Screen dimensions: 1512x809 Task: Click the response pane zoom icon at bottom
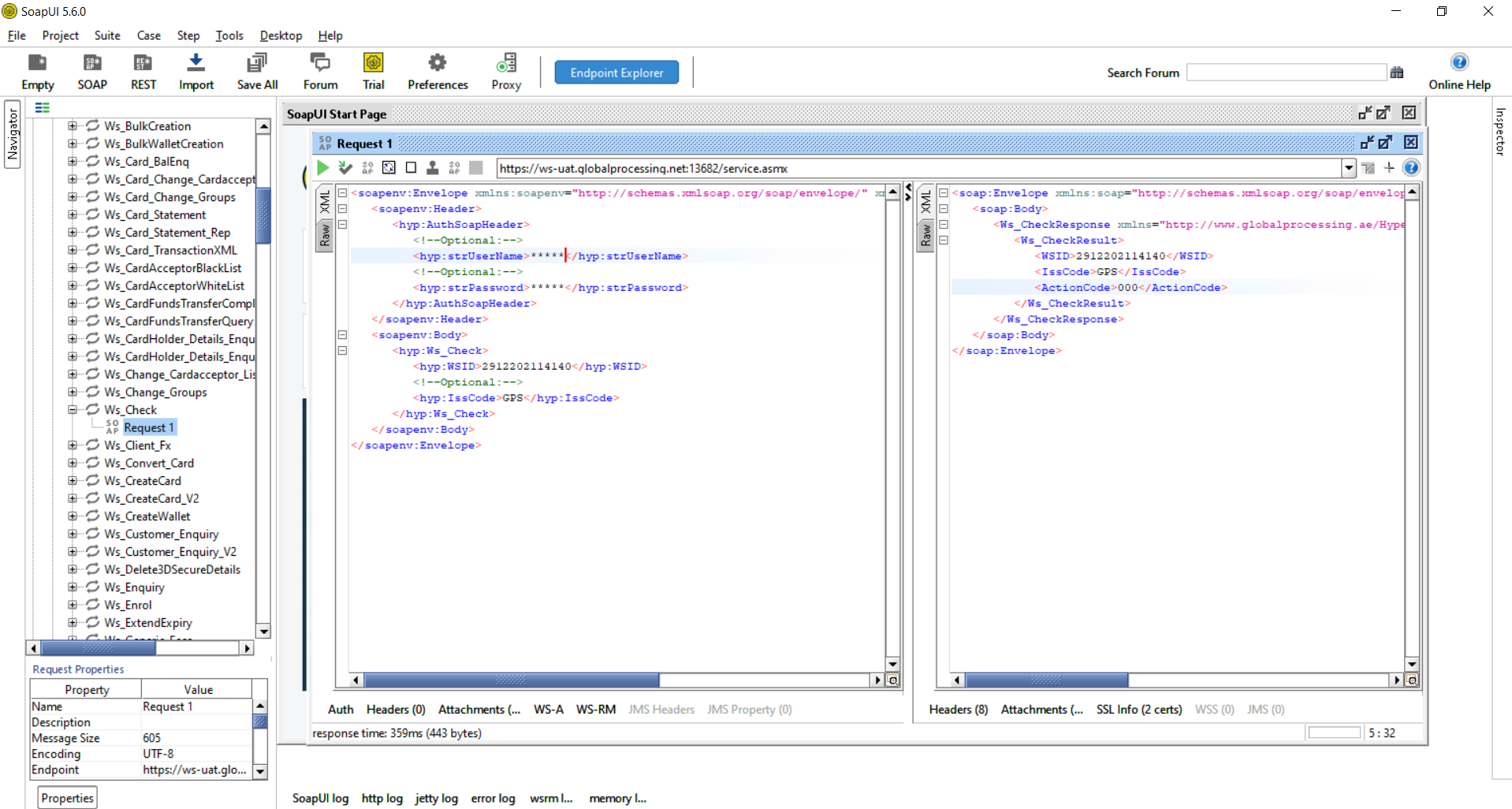click(x=1412, y=680)
